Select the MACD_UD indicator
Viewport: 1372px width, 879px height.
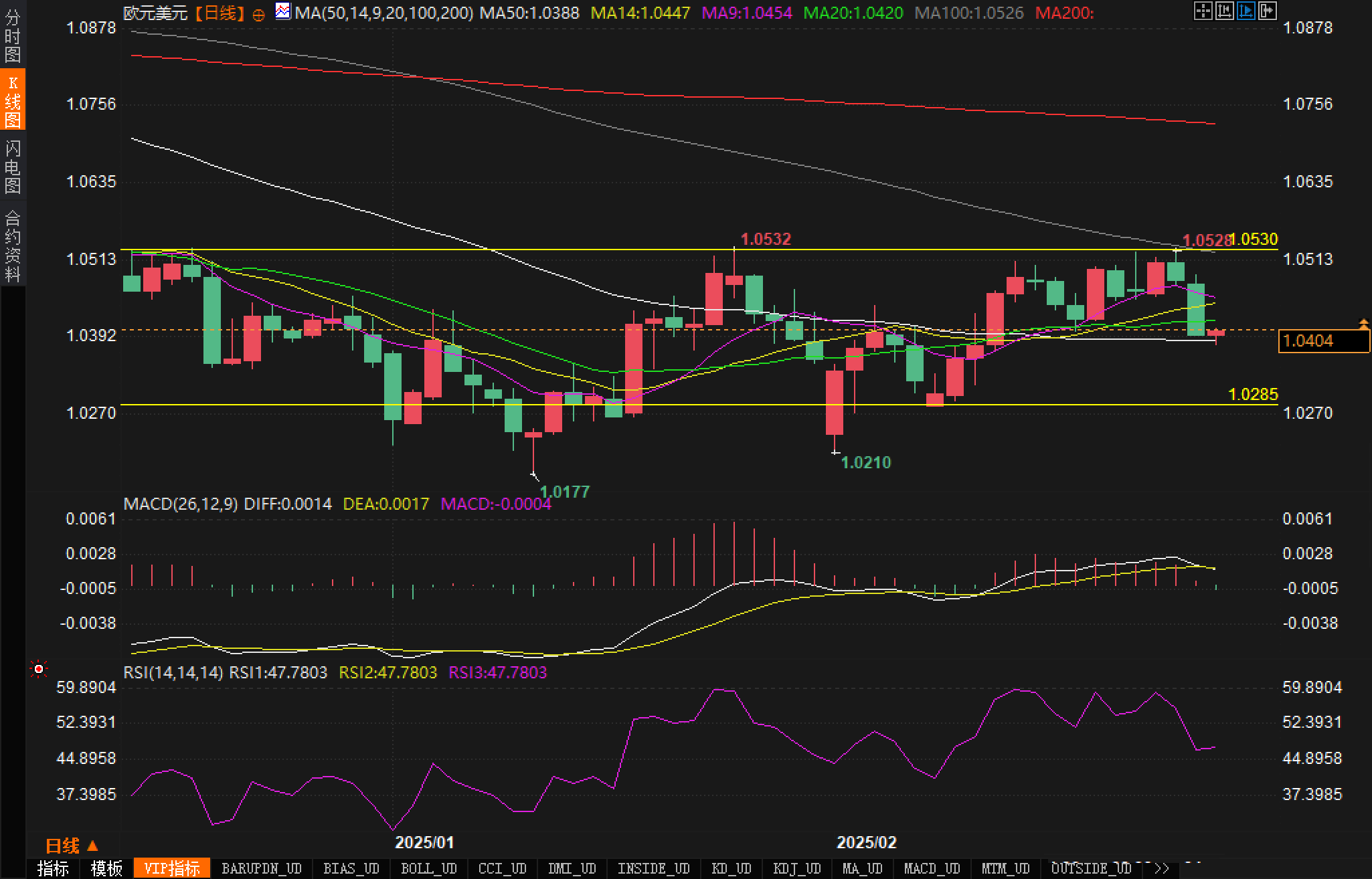click(932, 869)
